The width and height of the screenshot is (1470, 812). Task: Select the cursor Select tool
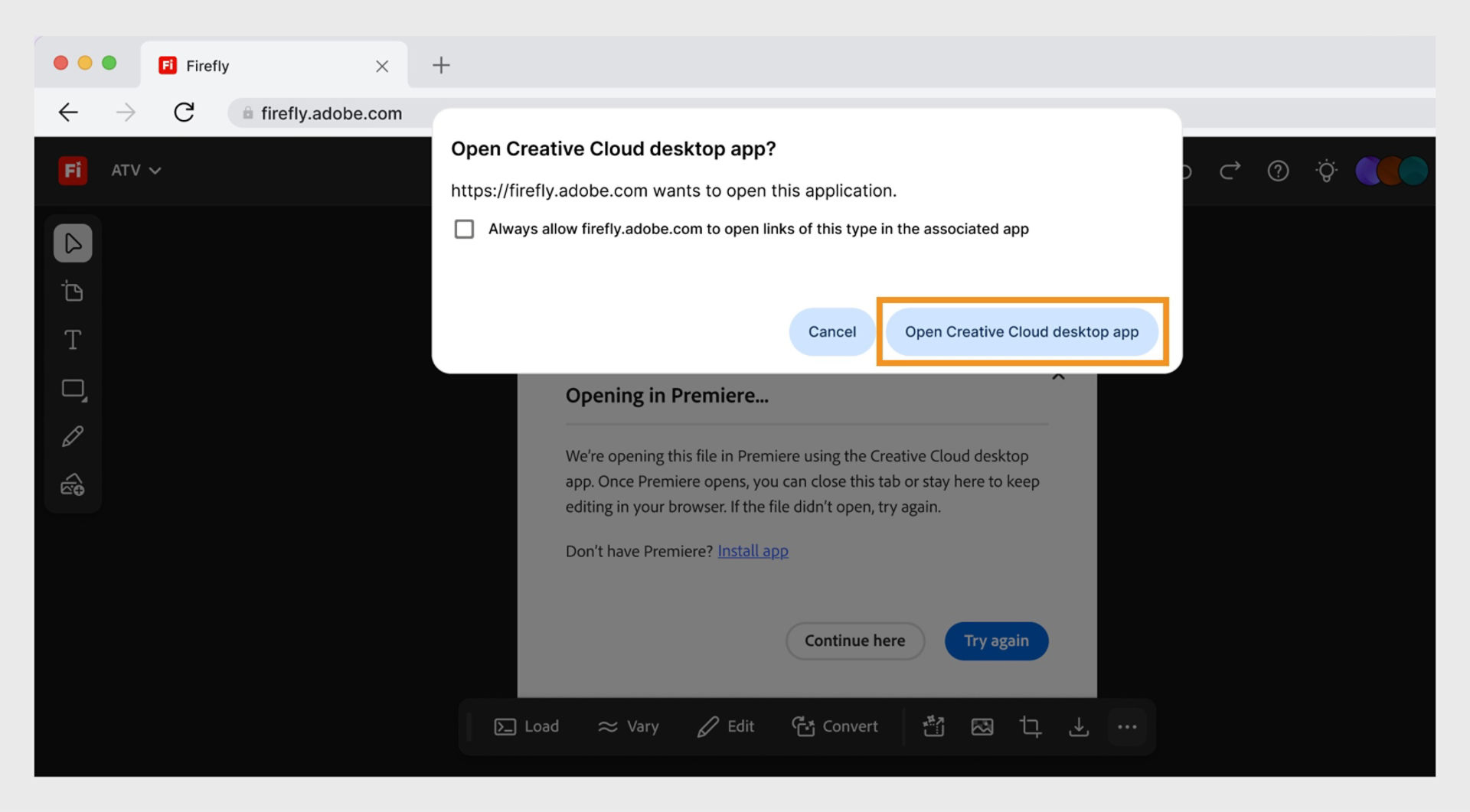[73, 243]
